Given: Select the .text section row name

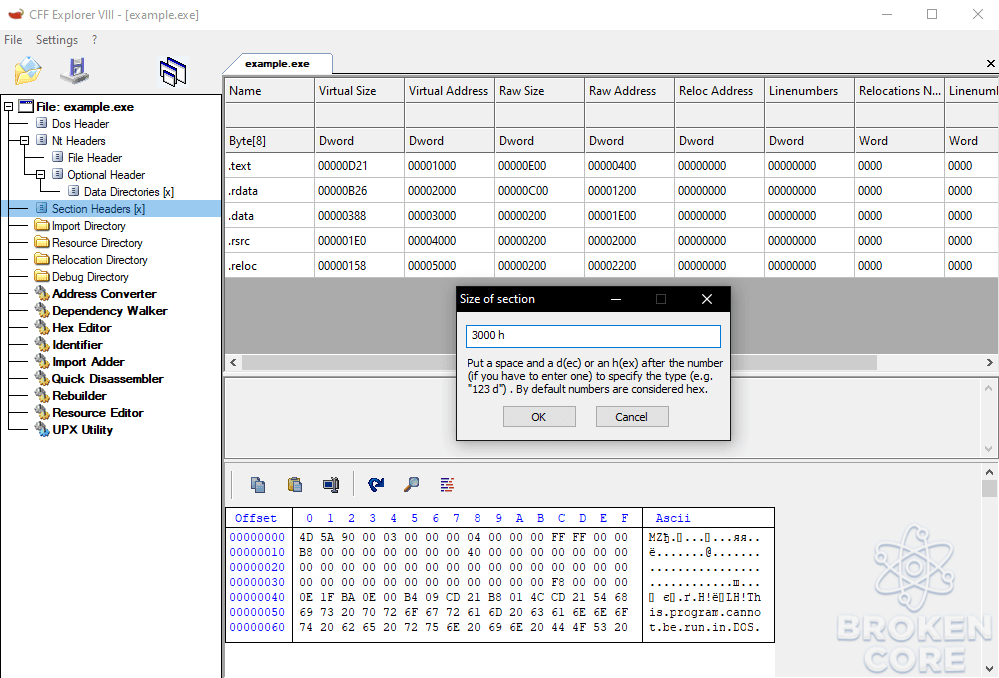Looking at the screenshot, I should (x=240, y=166).
